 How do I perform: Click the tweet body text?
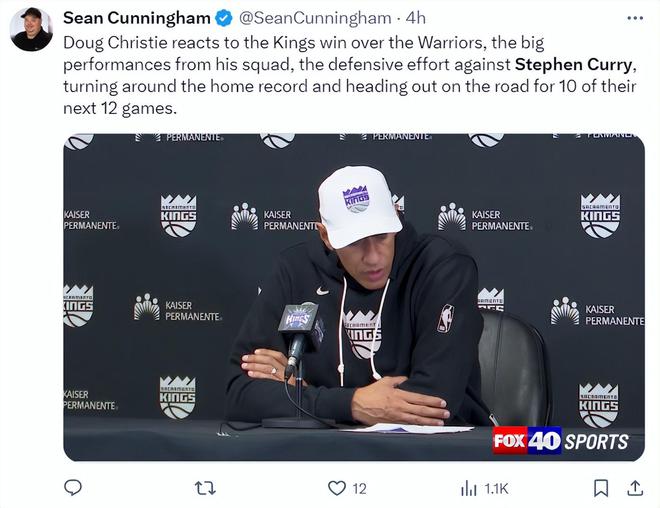[349, 75]
